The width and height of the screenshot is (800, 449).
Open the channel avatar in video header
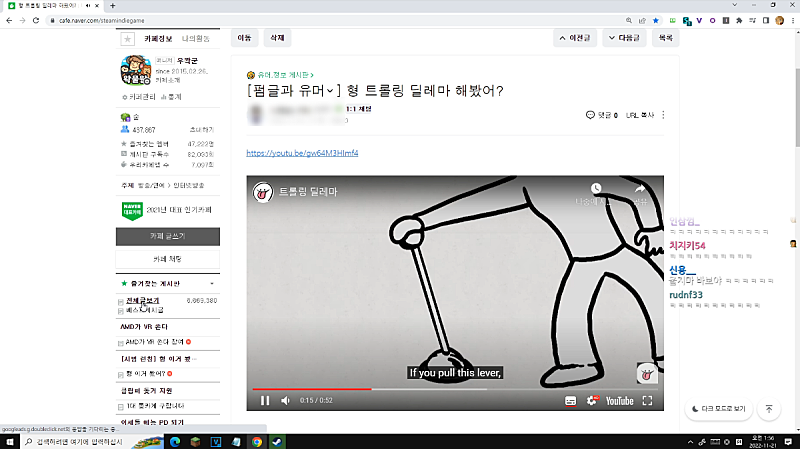tap(263, 192)
